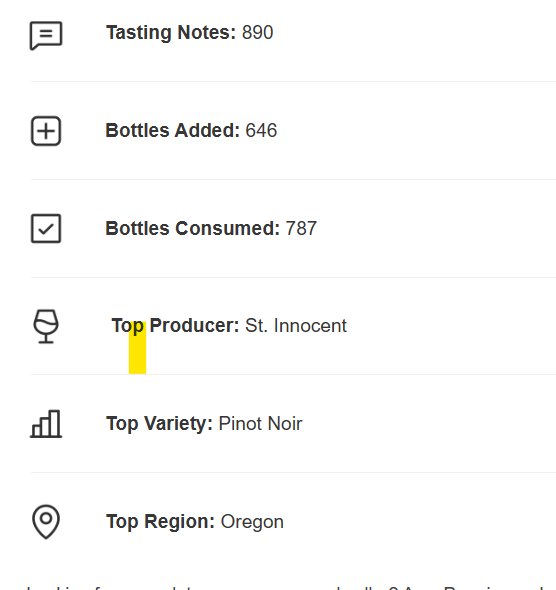
Task: Open the 890 tasting notes count
Action: coord(258,33)
